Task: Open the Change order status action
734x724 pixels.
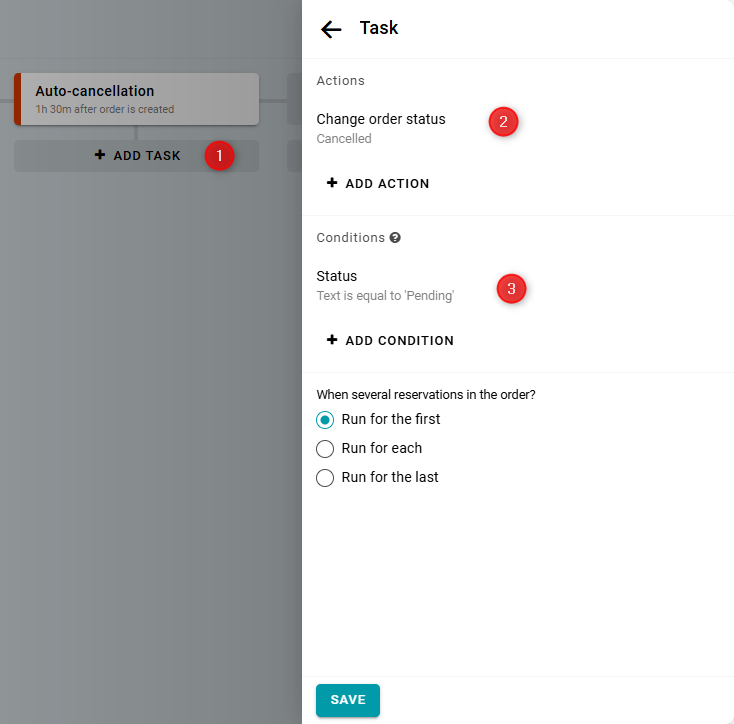Action: (x=381, y=119)
